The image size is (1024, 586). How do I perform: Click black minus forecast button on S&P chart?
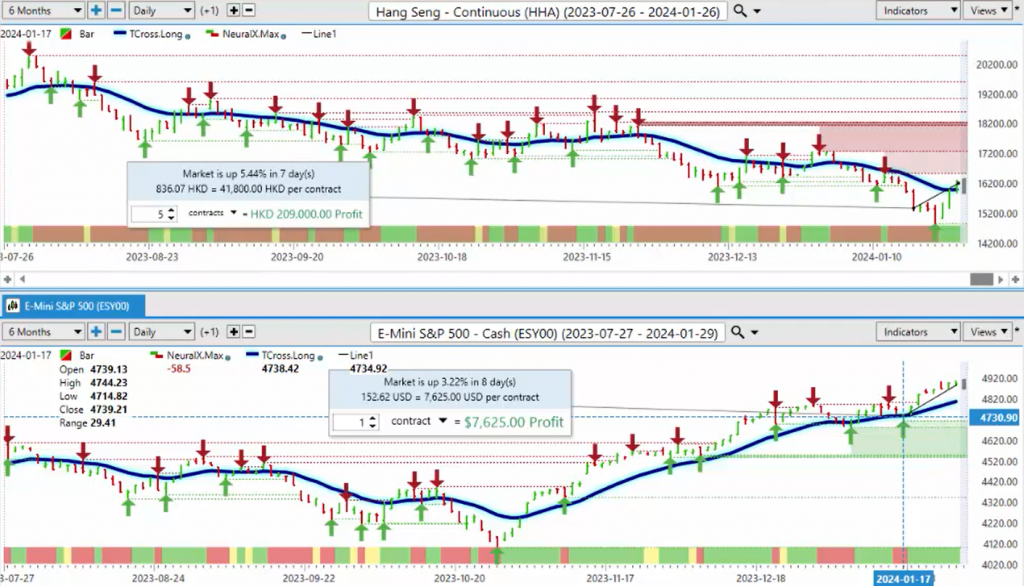click(249, 332)
